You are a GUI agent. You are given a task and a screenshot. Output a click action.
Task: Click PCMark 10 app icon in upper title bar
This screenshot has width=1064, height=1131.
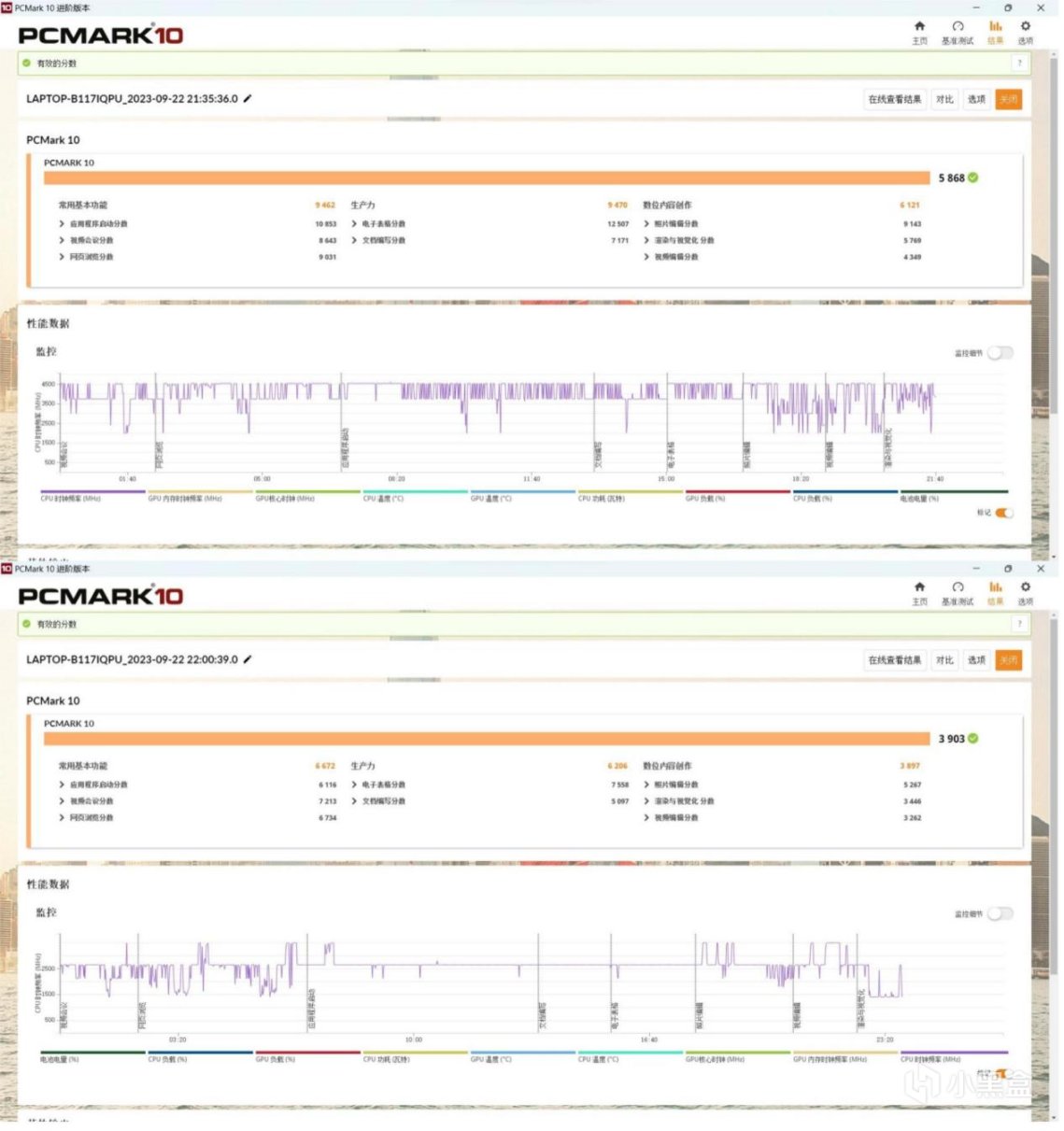(x=7, y=7)
